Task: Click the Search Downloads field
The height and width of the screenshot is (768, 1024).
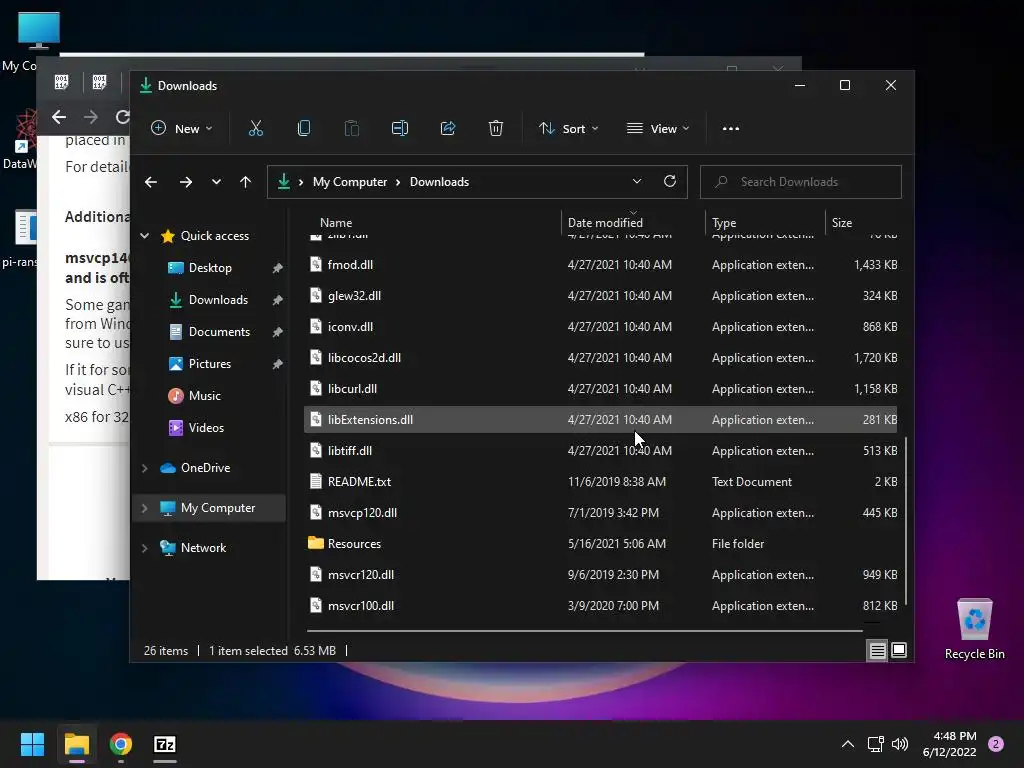Action: tap(801, 182)
